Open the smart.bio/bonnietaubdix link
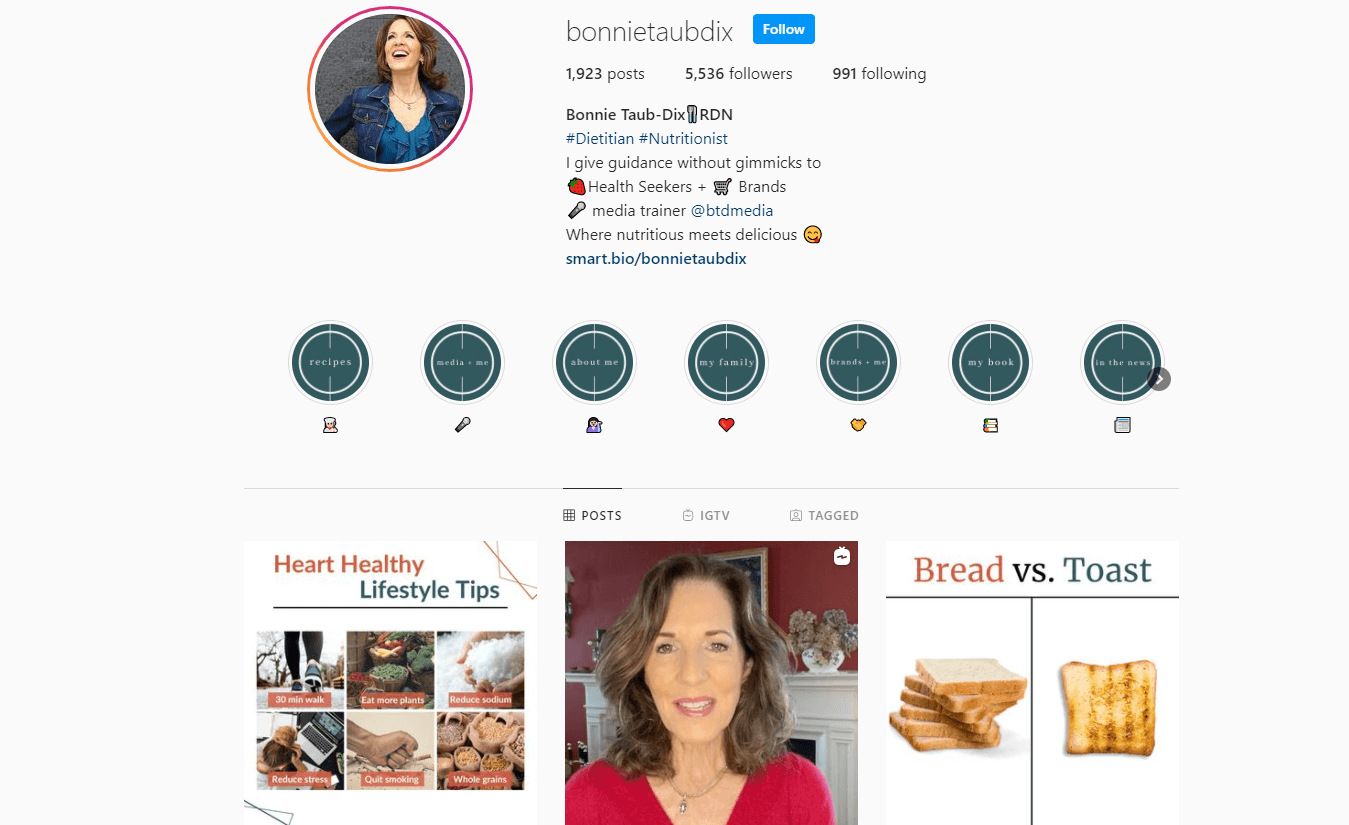1349x825 pixels. coord(656,258)
